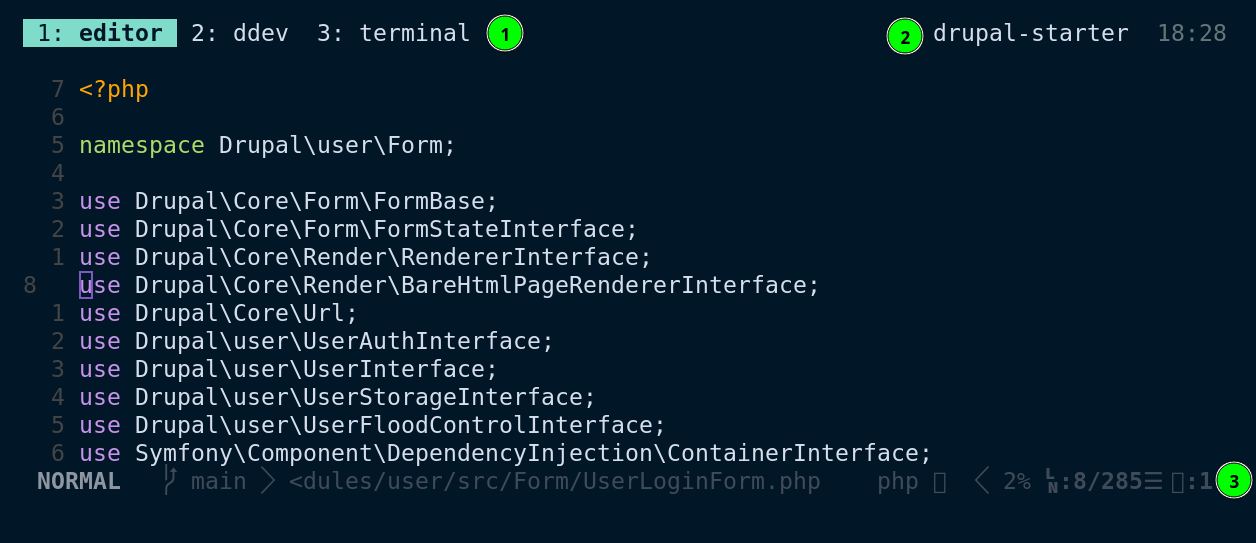Click the <?php opening tag
1256x543 pixels.
point(114,89)
